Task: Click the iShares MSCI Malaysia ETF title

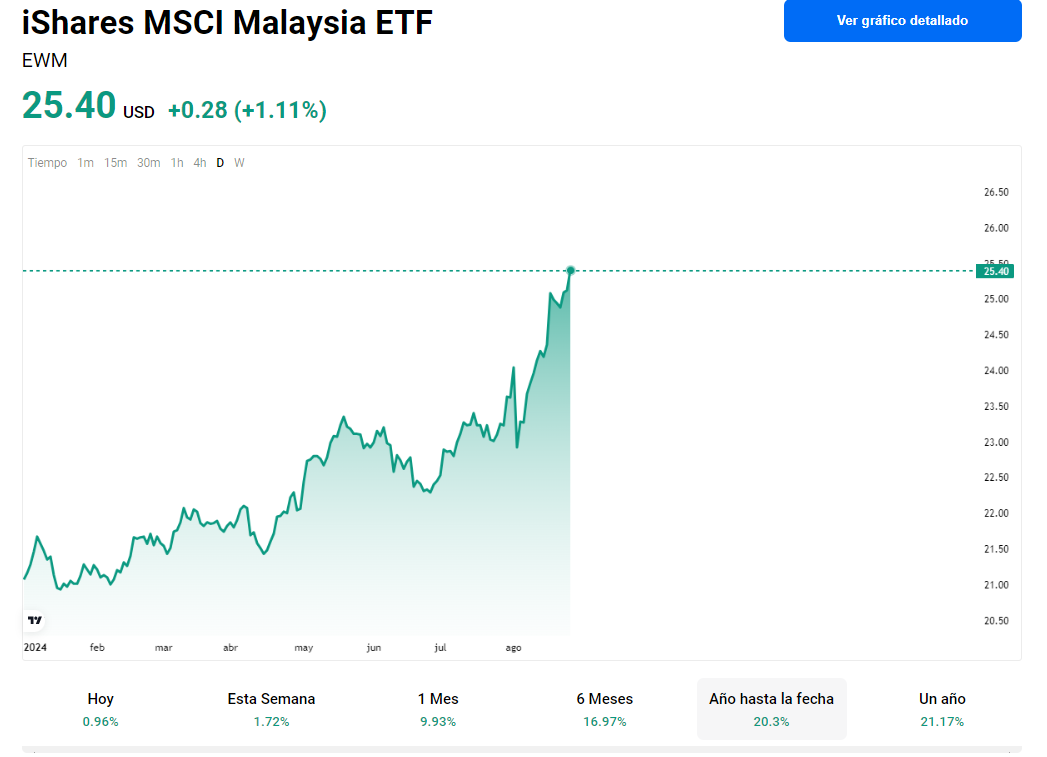Action: [x=227, y=22]
